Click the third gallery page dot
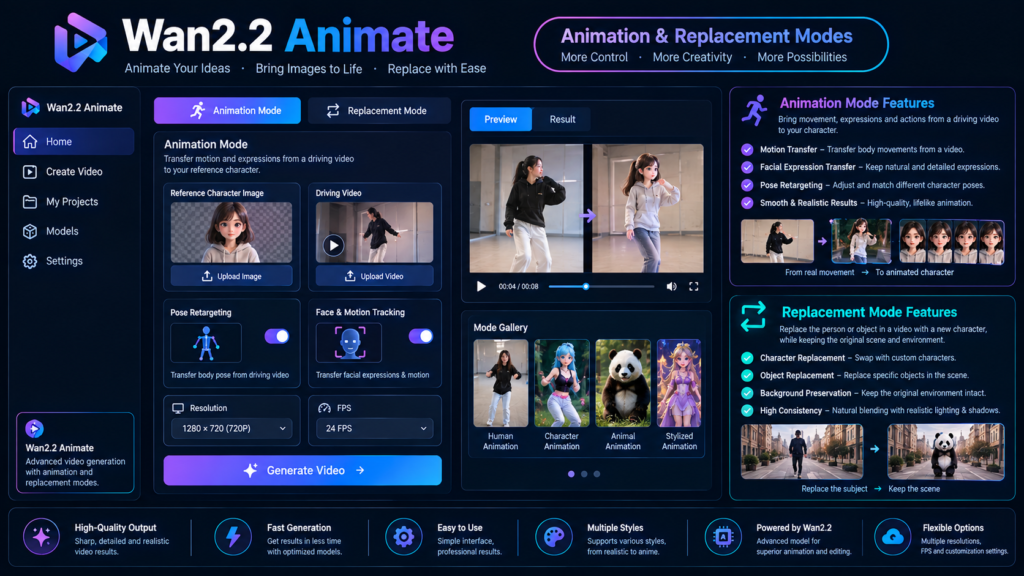The width and height of the screenshot is (1024, 576). (x=596, y=474)
